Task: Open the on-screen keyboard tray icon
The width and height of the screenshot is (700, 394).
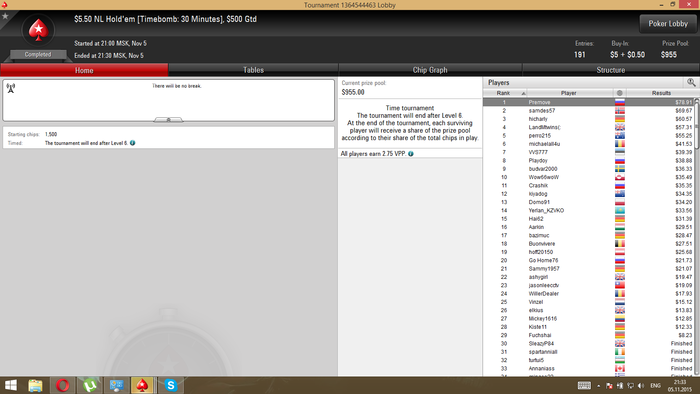Action: 584,386
